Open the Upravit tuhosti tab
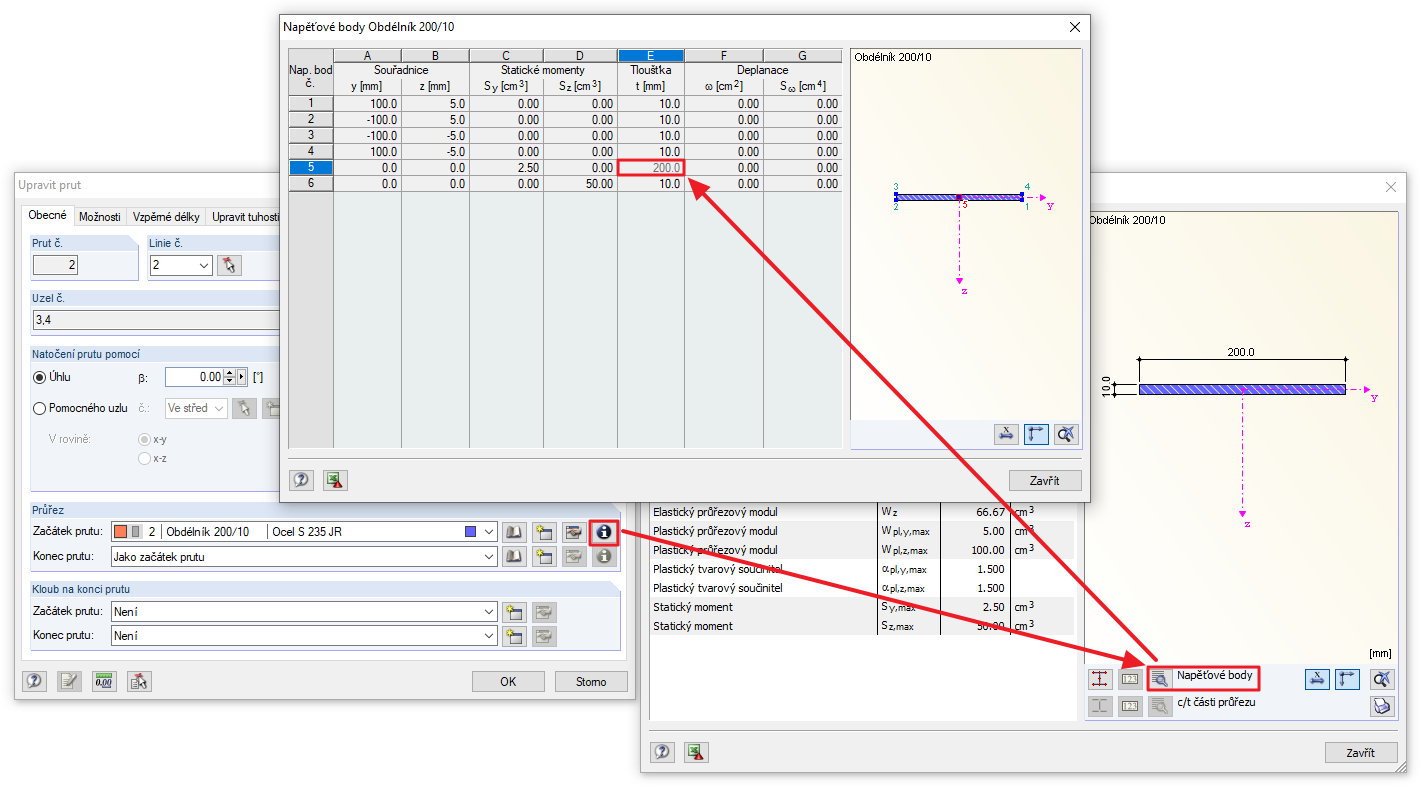 pyautogui.click(x=243, y=217)
